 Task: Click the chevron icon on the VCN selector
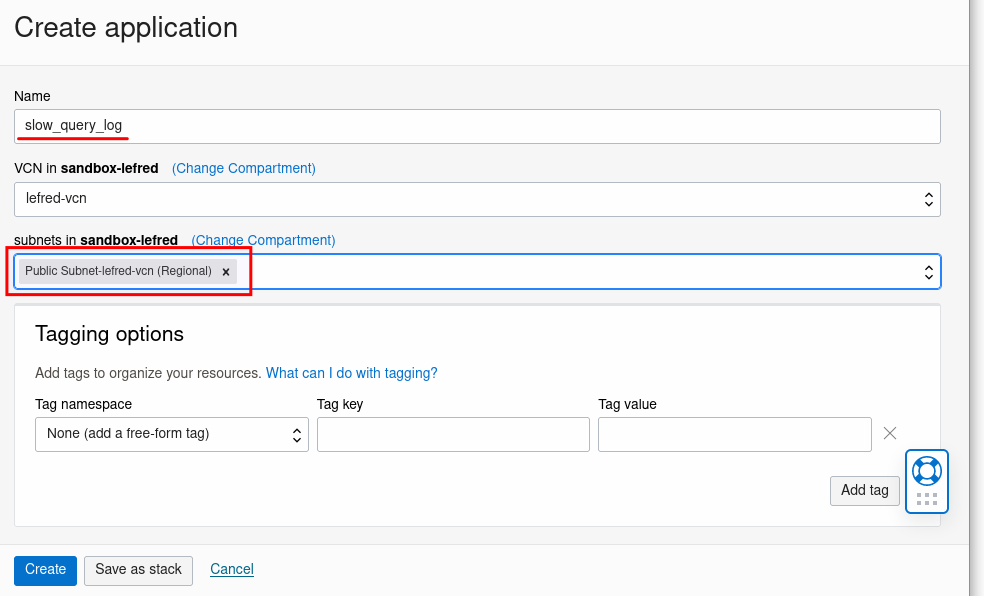point(928,198)
